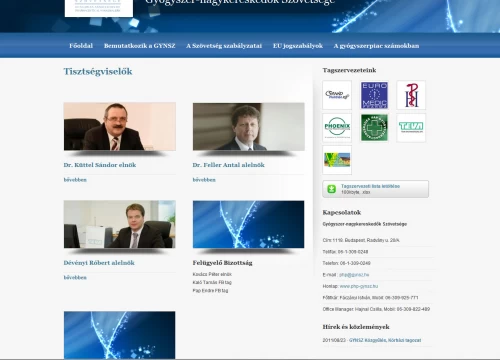Open the Teva member logo
The image size is (500, 360).
(x=411, y=128)
